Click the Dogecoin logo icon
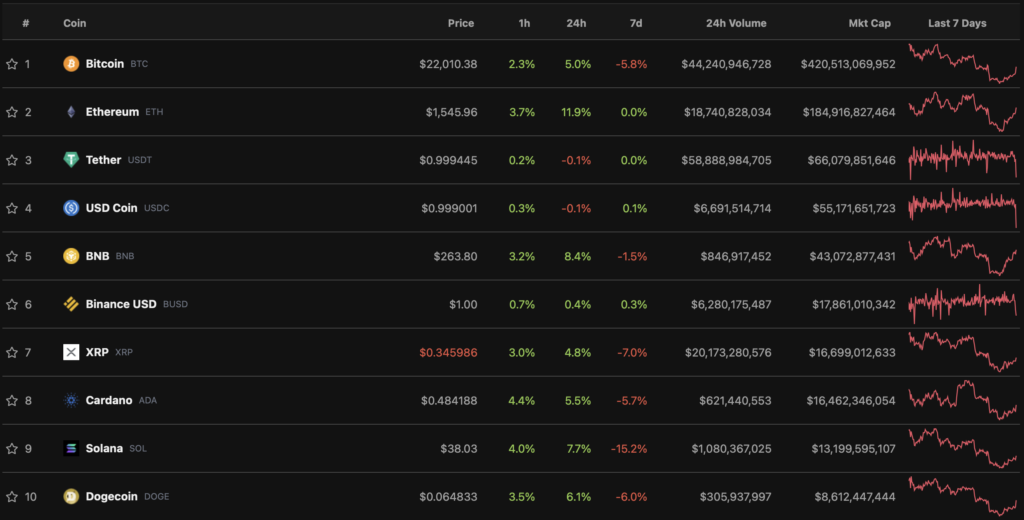 (71, 496)
